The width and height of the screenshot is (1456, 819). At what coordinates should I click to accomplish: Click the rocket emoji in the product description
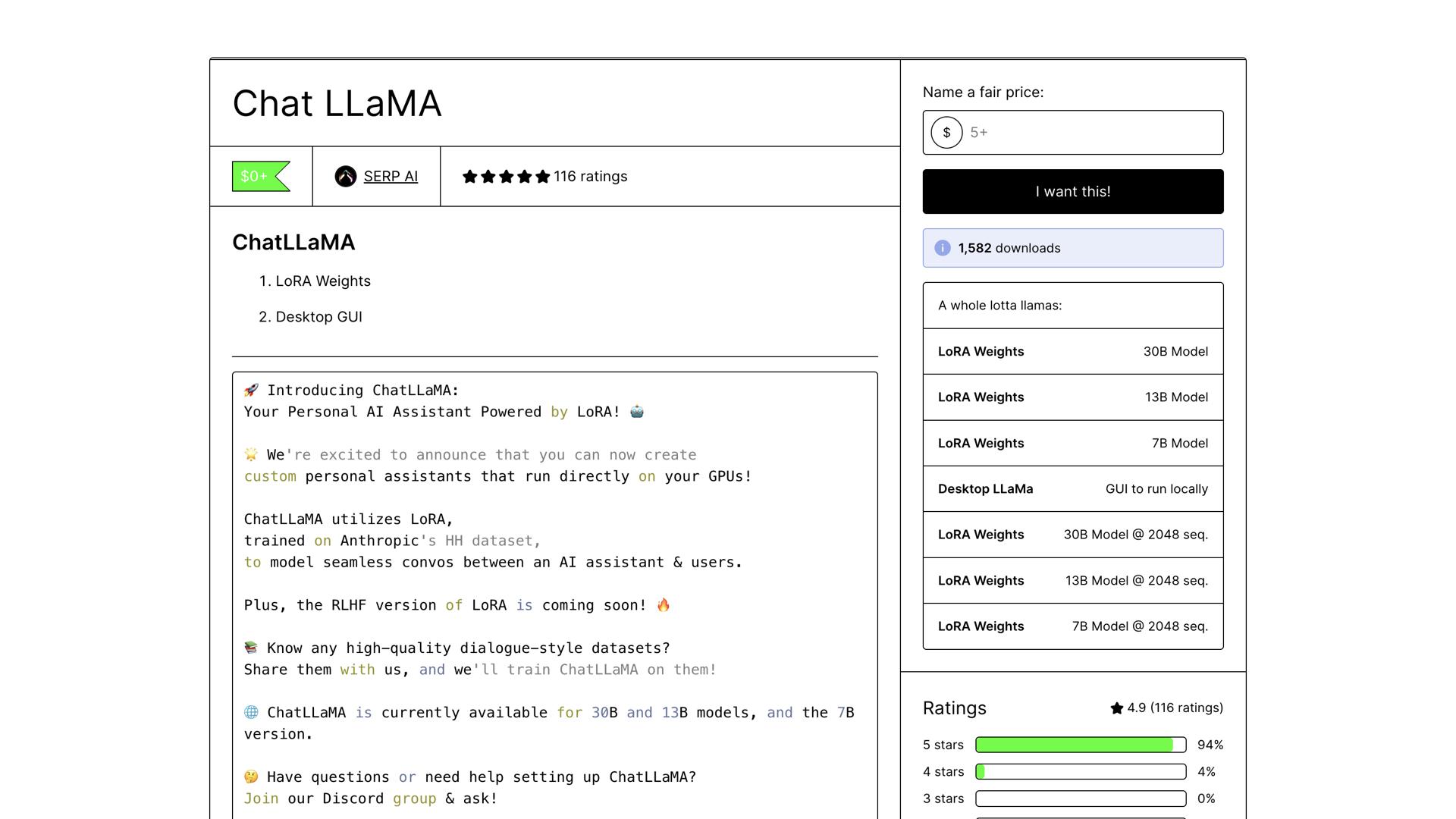point(250,390)
